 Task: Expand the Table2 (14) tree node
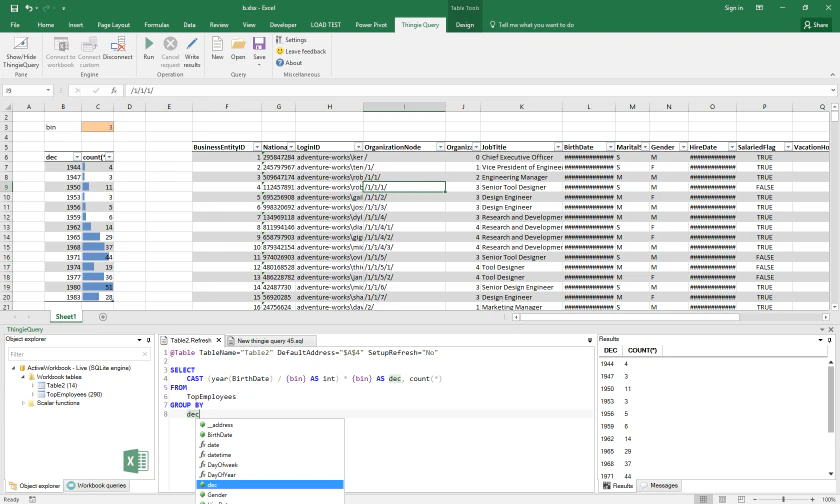(x=32, y=385)
